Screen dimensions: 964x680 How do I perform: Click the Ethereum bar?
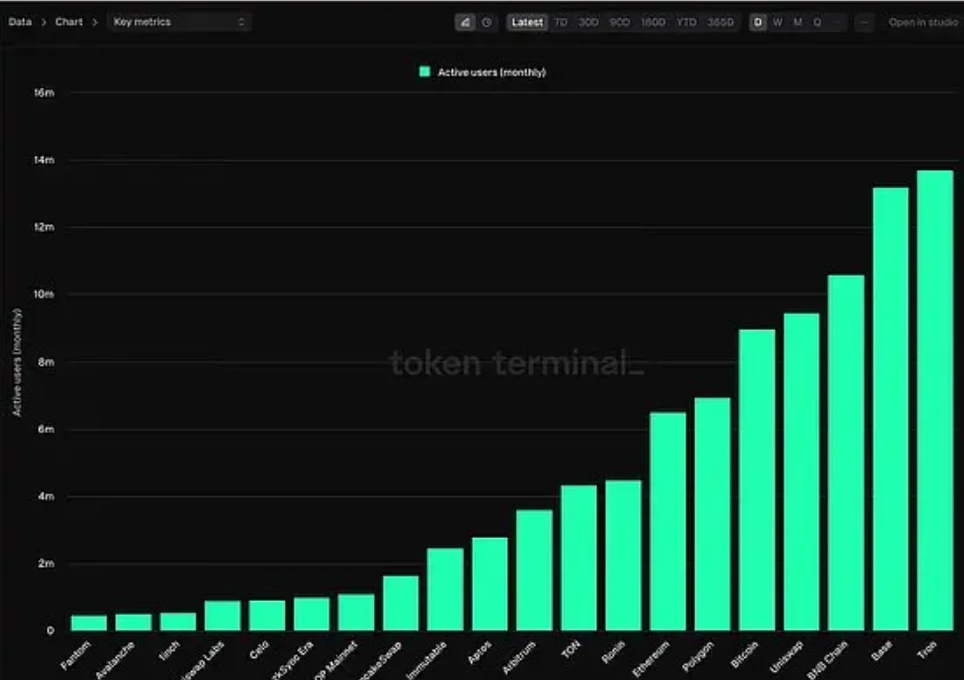tap(668, 521)
